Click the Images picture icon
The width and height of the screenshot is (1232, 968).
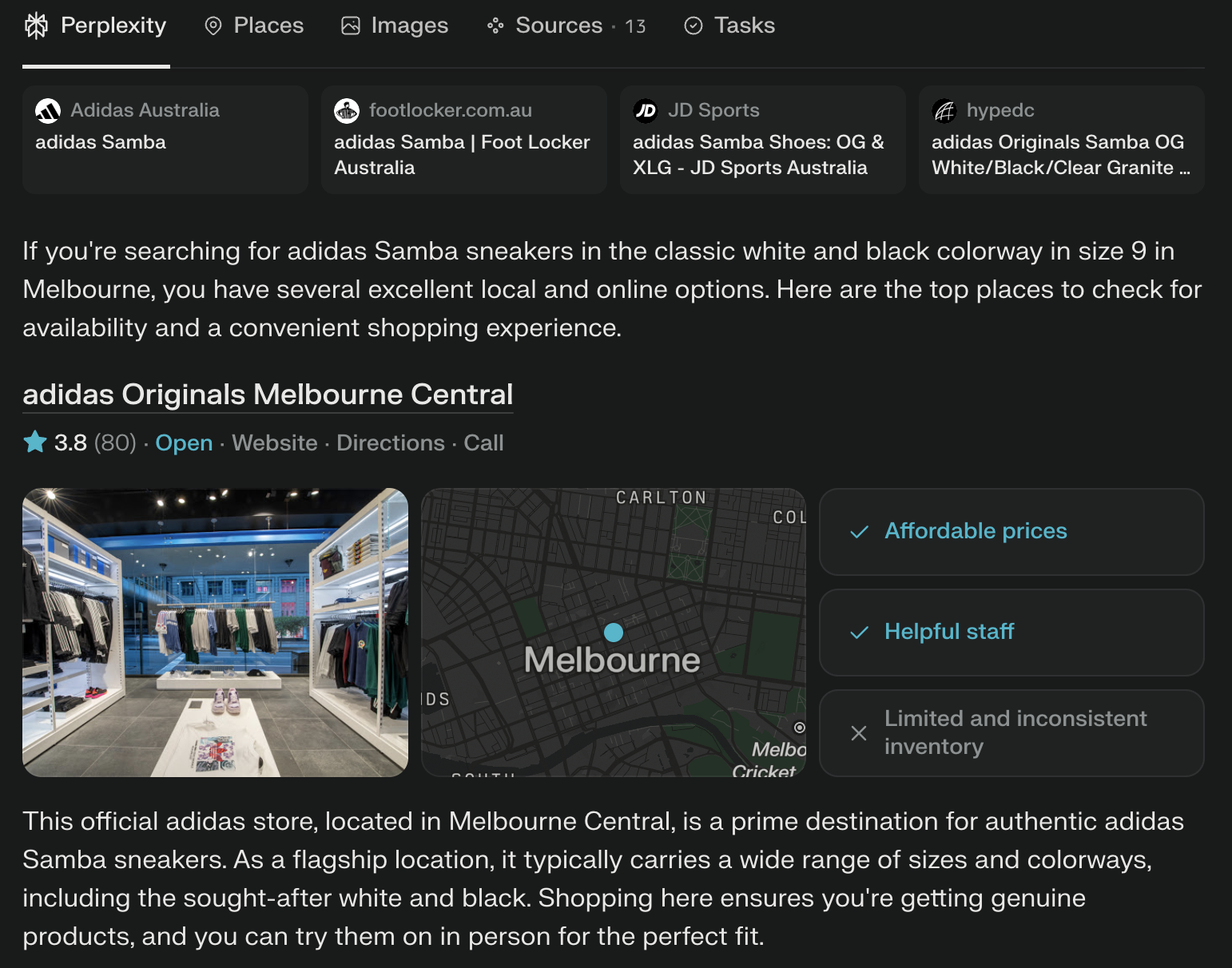click(351, 26)
